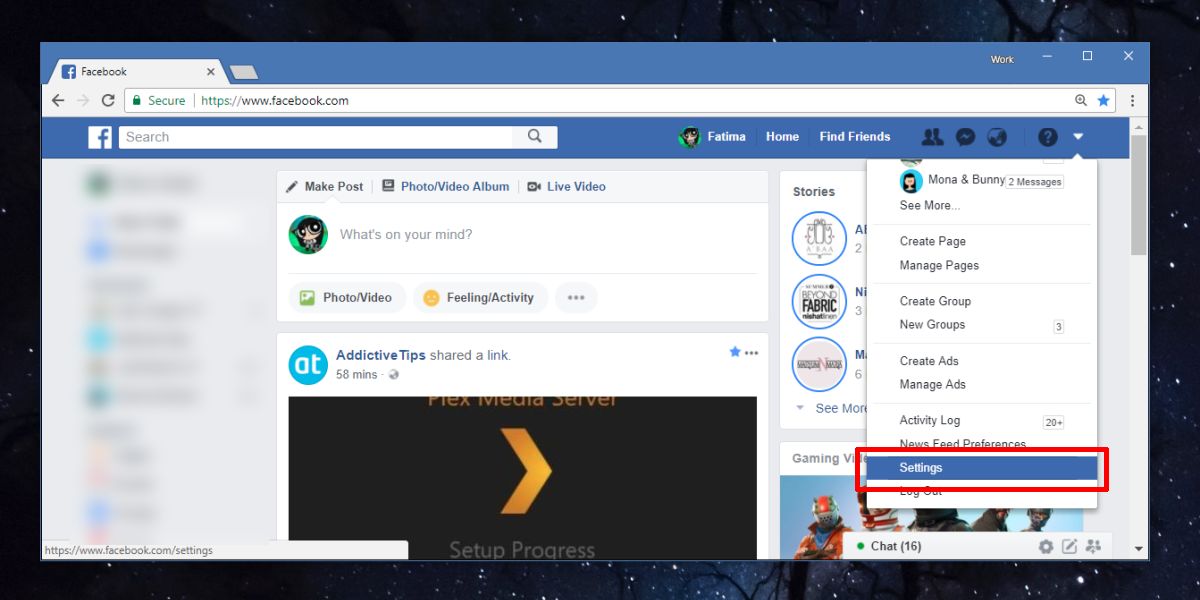
Task: Open a new tab button
Action: [x=243, y=72]
